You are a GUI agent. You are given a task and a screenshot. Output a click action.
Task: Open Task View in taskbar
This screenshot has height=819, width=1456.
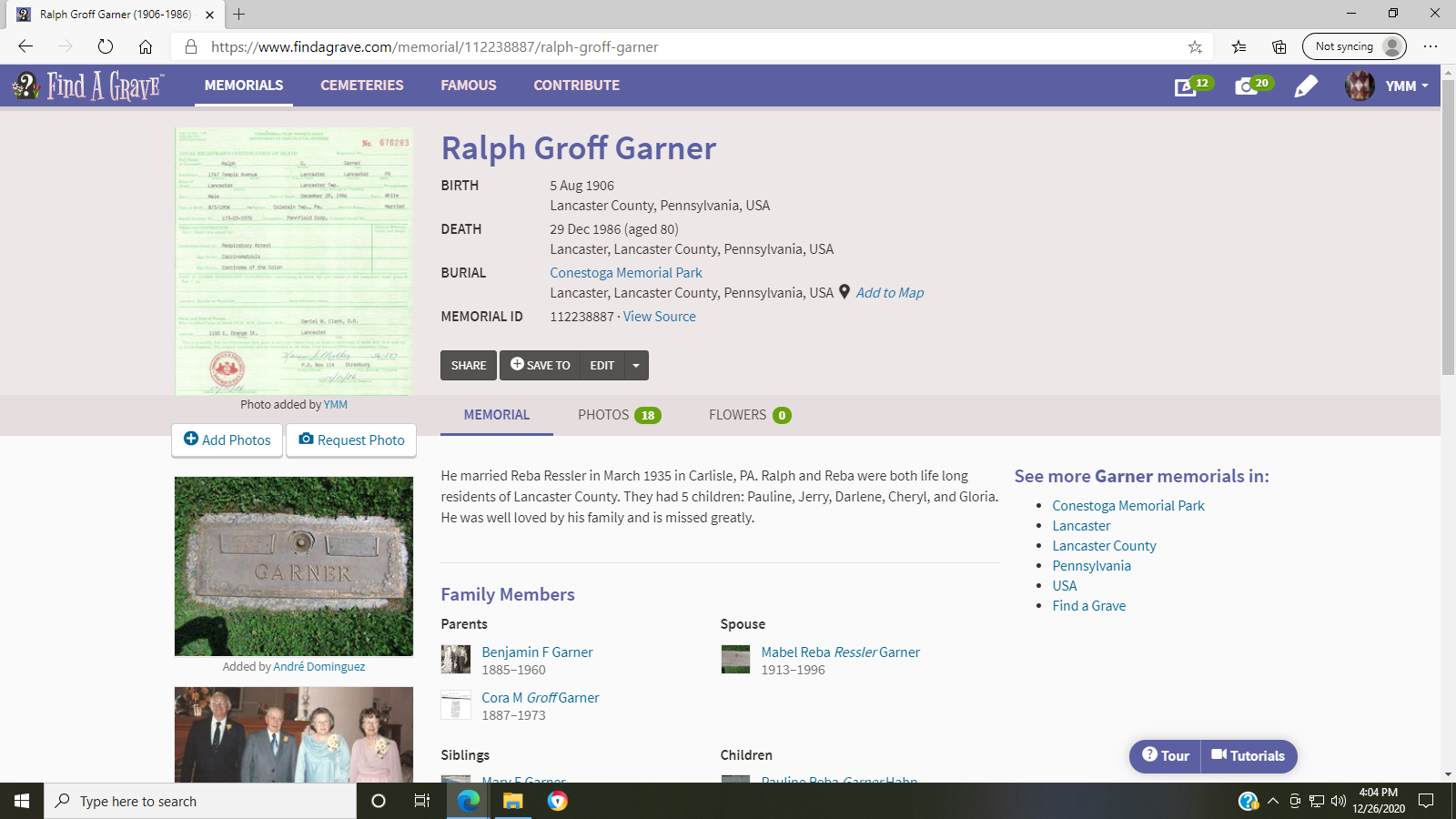coord(422,801)
